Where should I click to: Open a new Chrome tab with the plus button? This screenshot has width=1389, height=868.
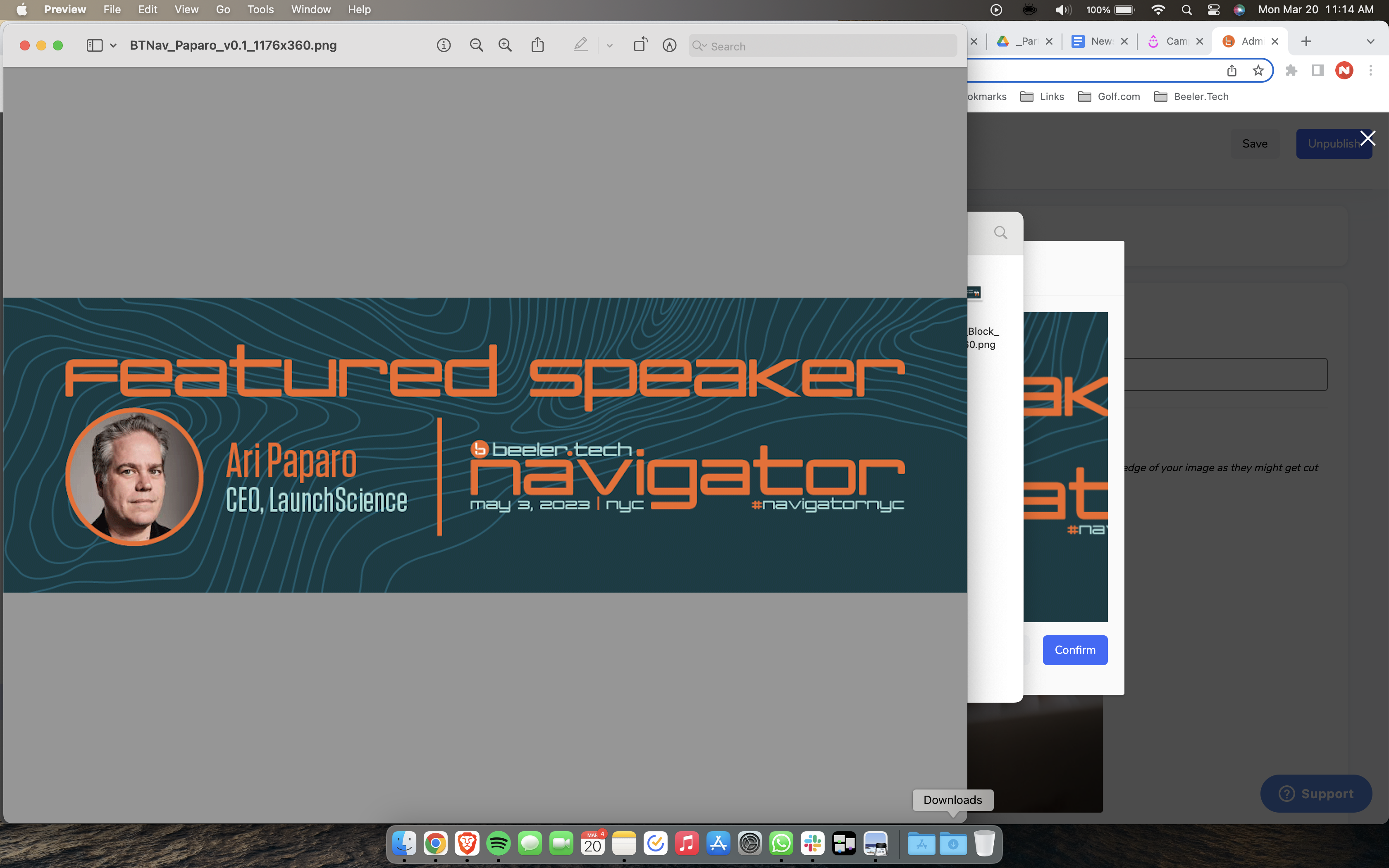(x=1306, y=41)
